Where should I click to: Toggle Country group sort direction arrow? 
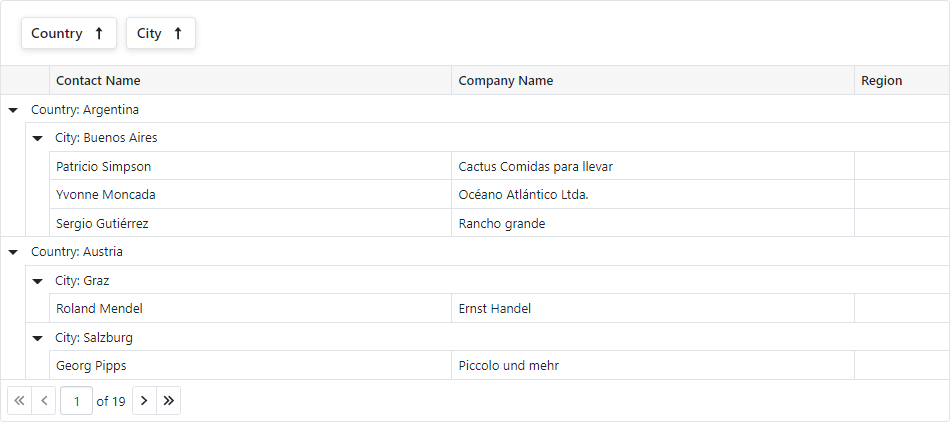click(99, 33)
